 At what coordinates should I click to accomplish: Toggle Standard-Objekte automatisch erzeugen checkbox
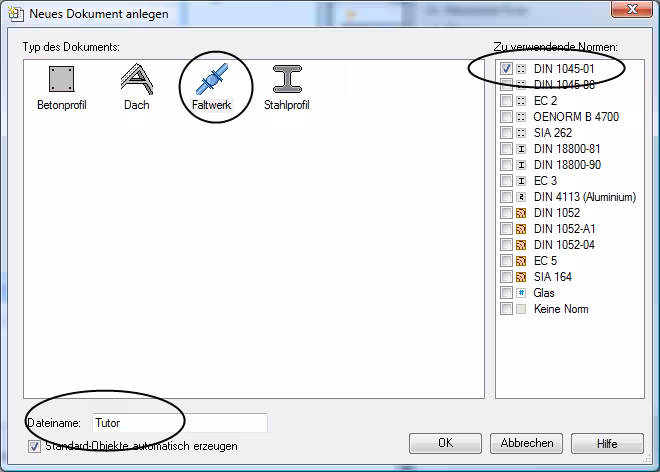tap(34, 446)
